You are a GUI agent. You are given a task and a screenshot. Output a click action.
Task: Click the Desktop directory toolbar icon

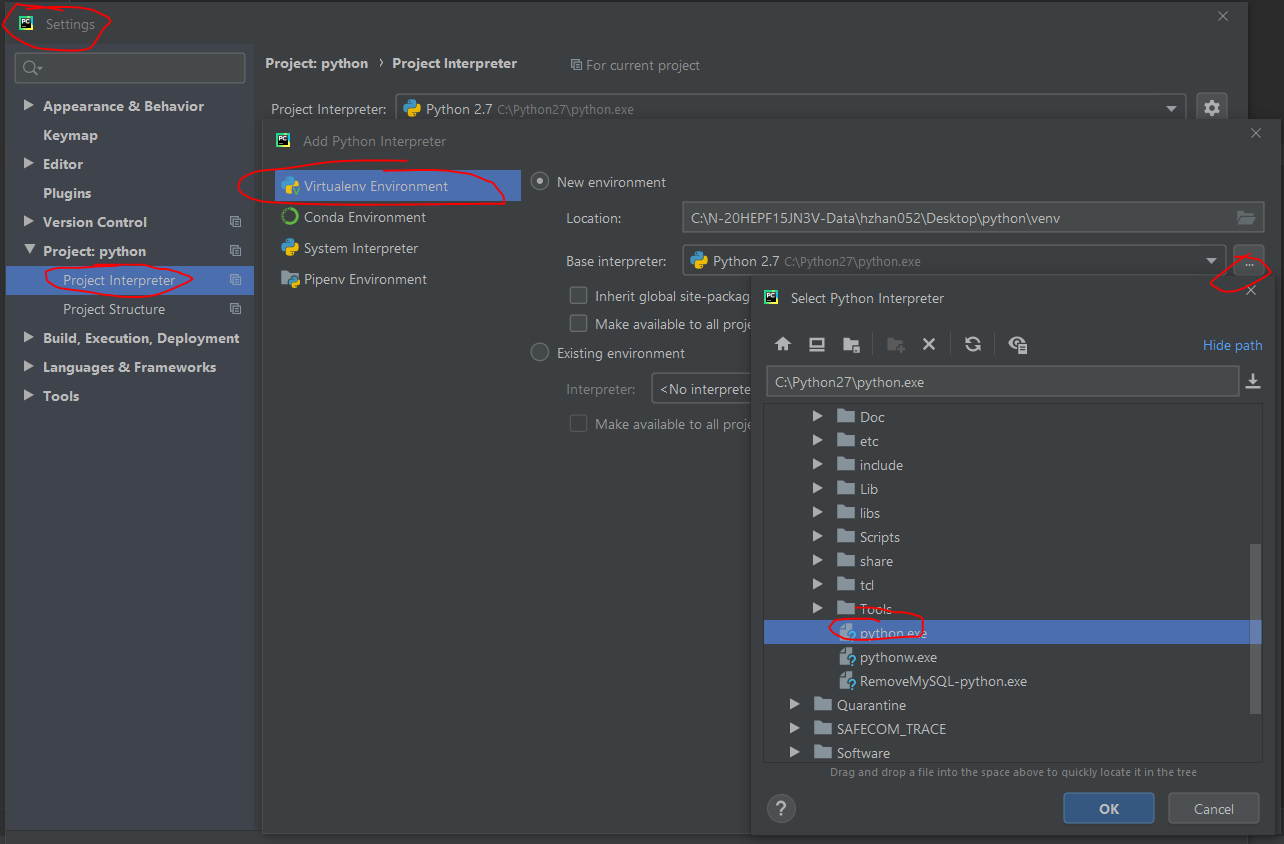pos(817,344)
